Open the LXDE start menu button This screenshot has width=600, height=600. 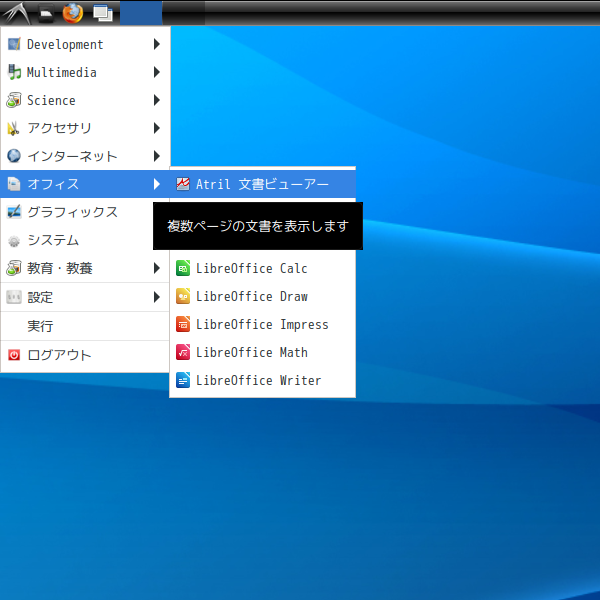coord(16,13)
